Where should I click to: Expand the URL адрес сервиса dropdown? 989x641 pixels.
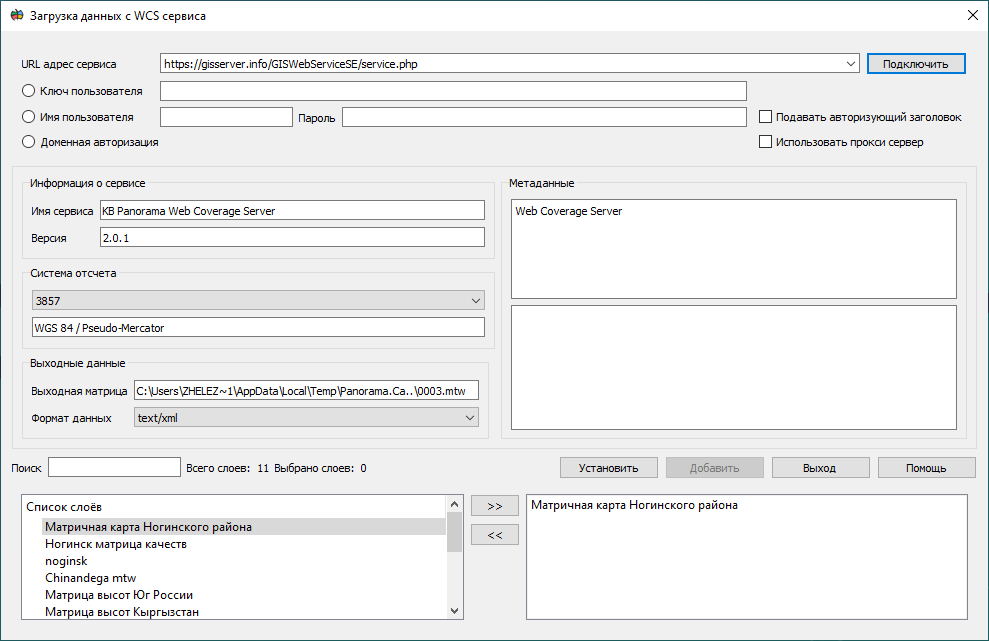[851, 64]
